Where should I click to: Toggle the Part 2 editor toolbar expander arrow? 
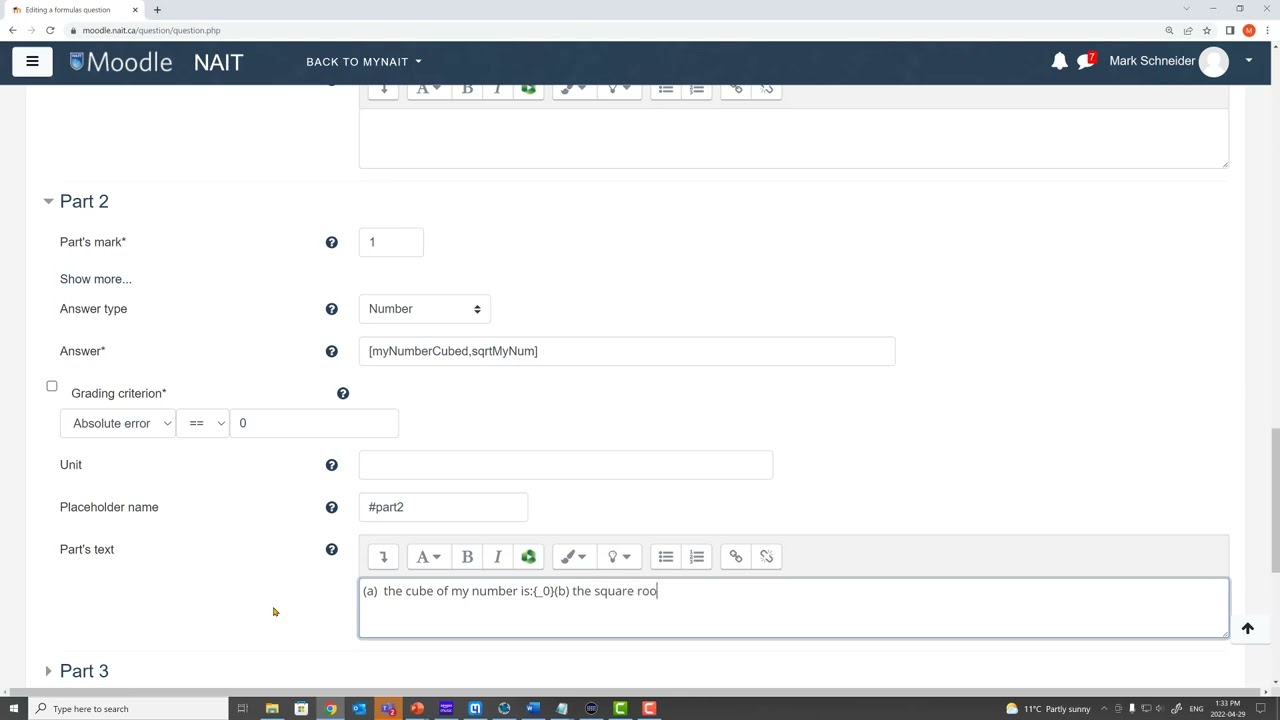[x=383, y=557]
